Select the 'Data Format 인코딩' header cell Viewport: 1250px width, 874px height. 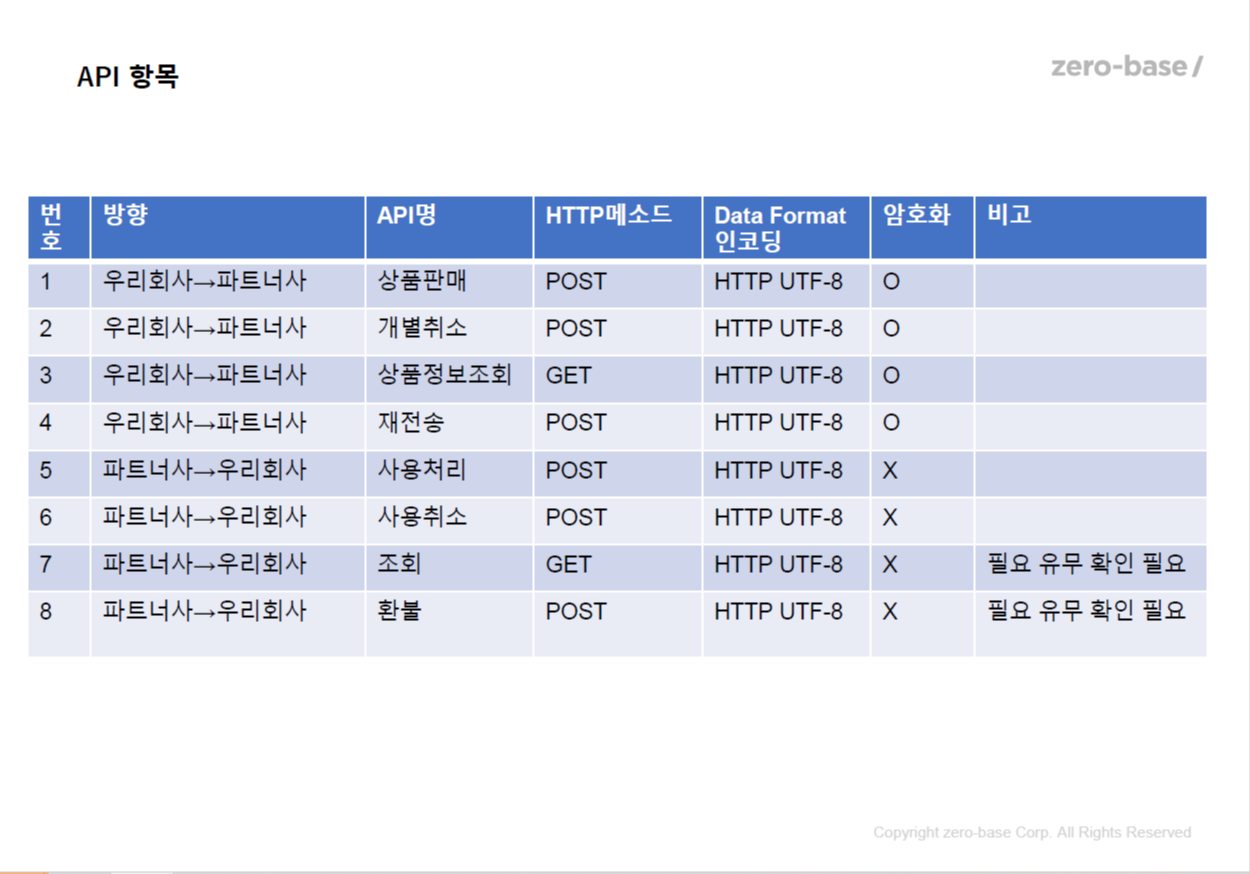point(786,228)
